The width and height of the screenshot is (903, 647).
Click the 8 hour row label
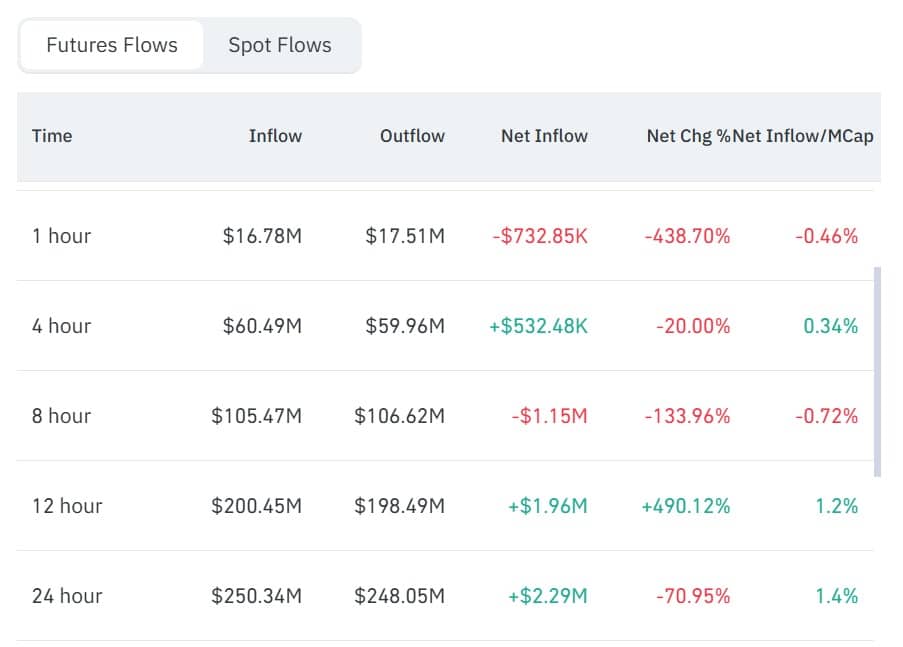[61, 416]
